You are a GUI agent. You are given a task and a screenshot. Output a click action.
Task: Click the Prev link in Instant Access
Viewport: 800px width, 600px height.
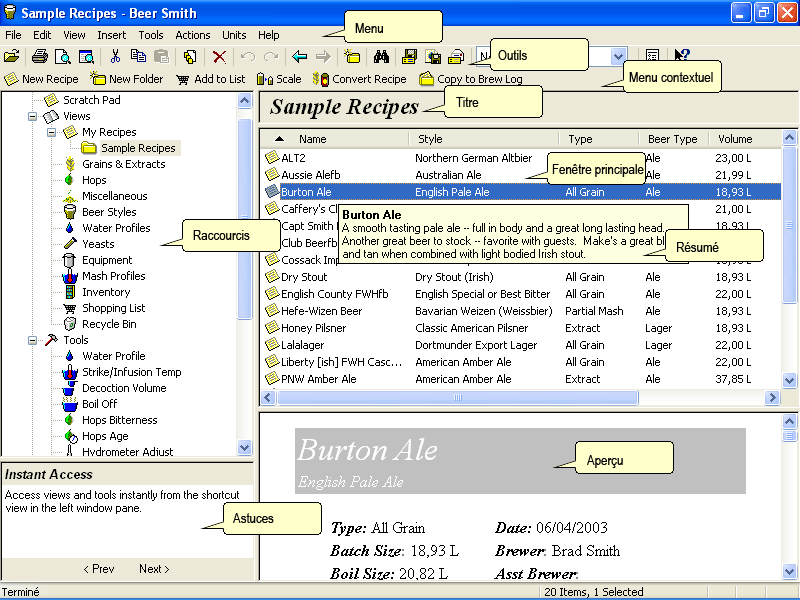coord(99,569)
